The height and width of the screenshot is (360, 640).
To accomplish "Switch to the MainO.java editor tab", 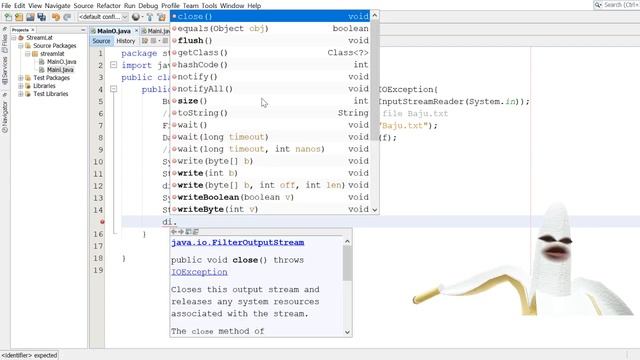I will pos(114,31).
